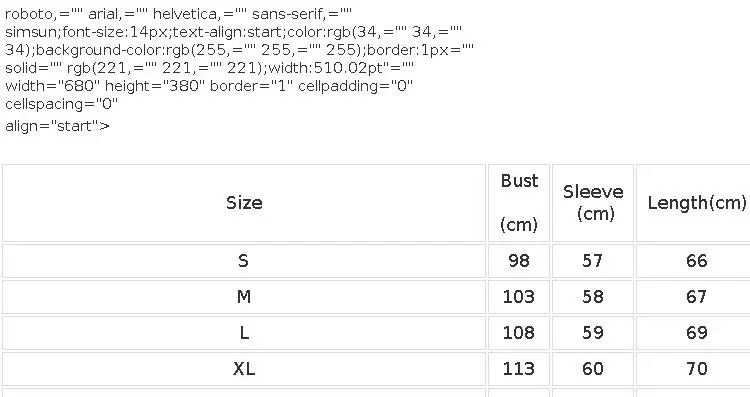Select the XL size cell
Screen dimensions: 750x397
[x=244, y=369]
